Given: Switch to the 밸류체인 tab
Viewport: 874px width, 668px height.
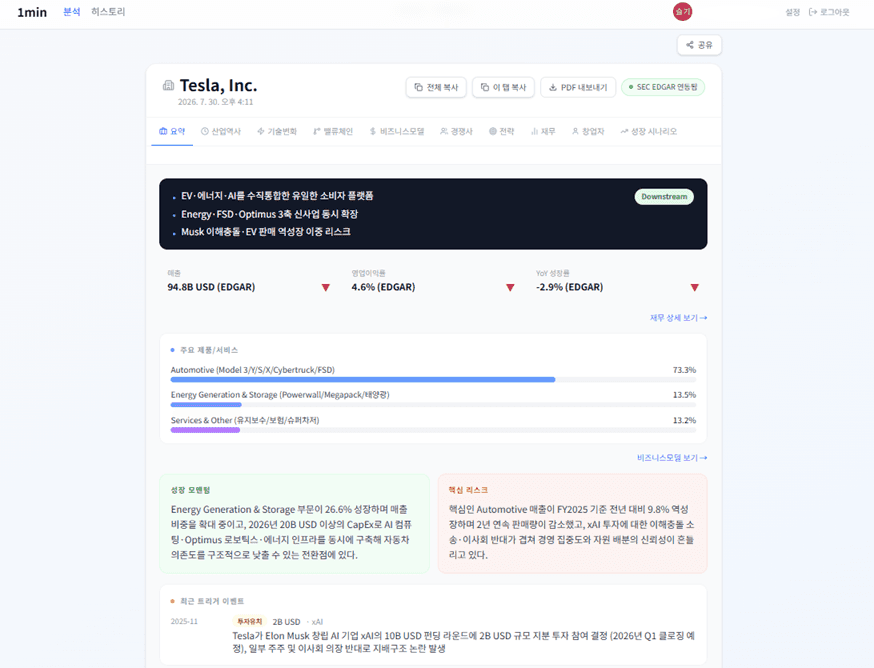Looking at the screenshot, I should [333, 132].
